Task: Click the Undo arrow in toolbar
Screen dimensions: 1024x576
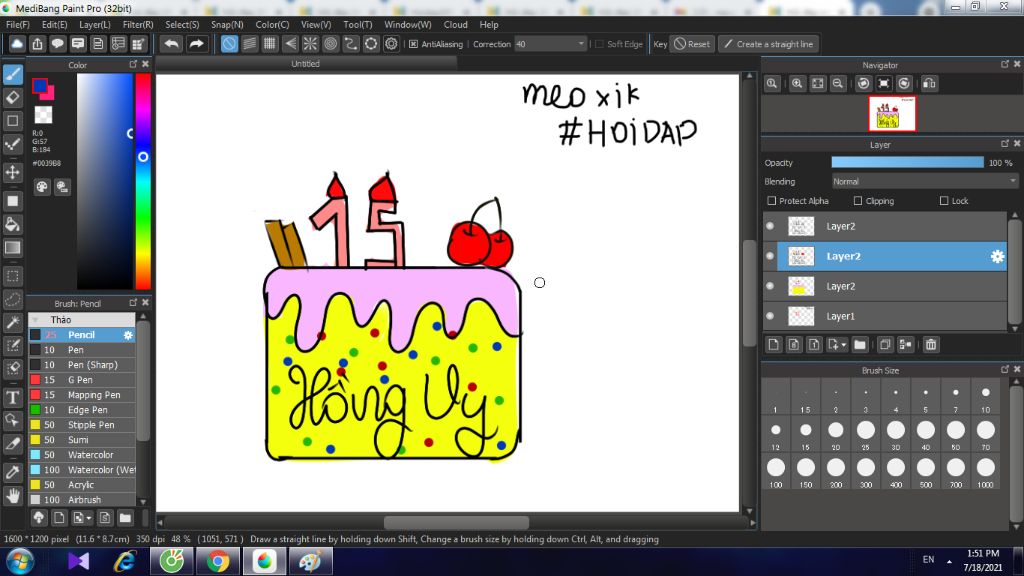Action: point(172,44)
